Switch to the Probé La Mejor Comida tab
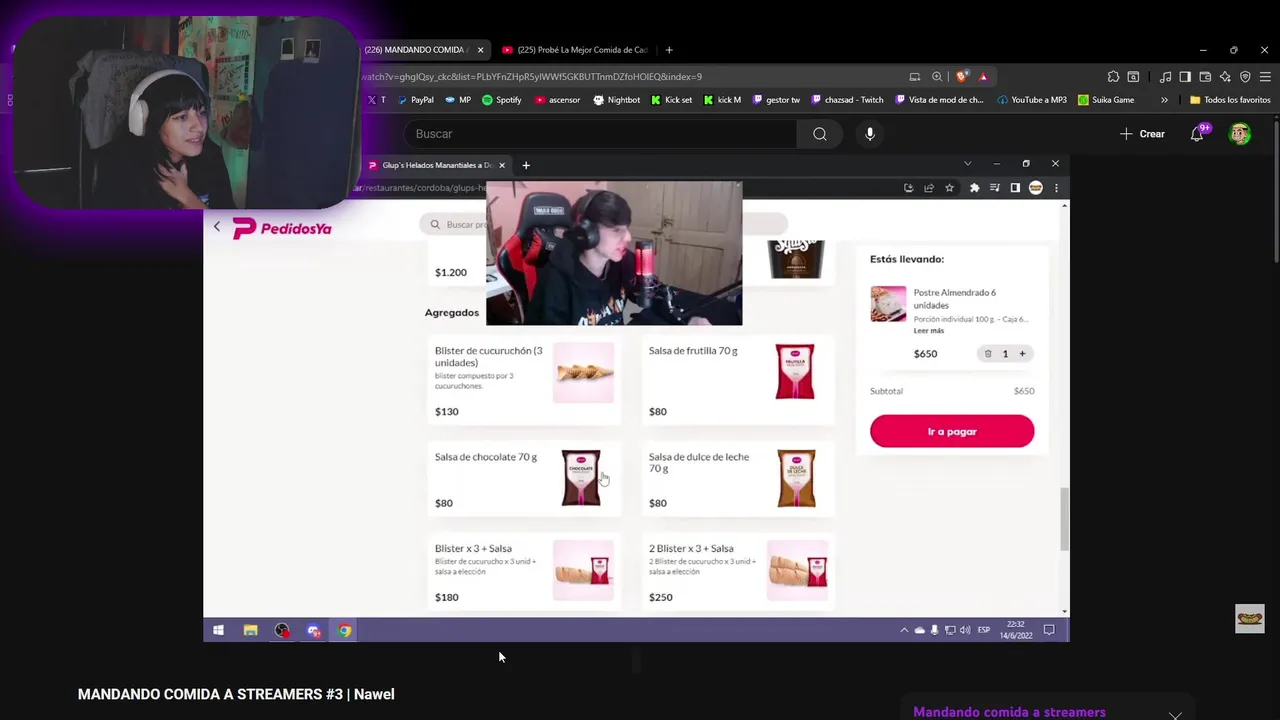The width and height of the screenshot is (1280, 720). coord(575,50)
